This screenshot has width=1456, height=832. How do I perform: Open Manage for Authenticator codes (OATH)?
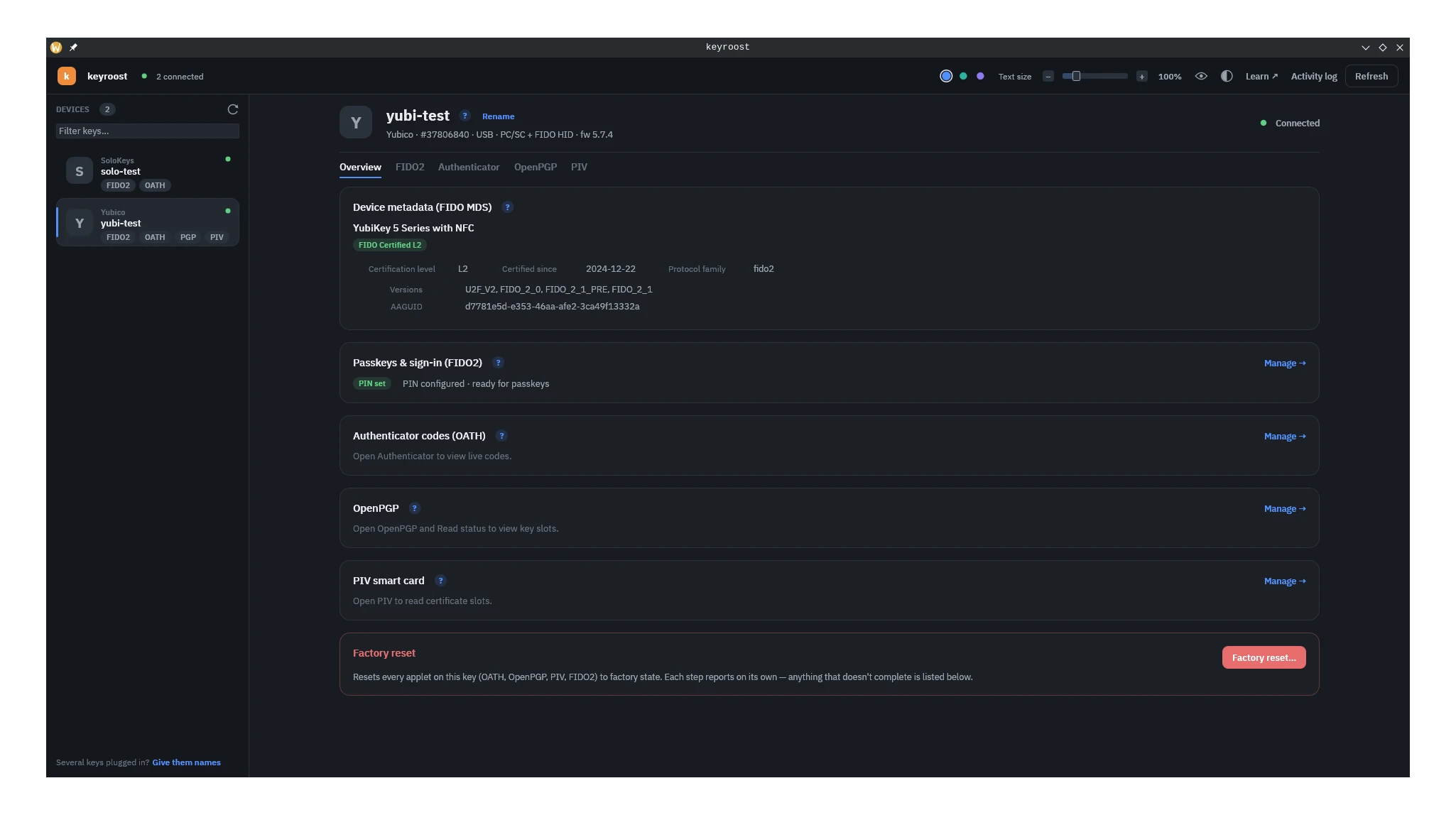[x=1285, y=437]
